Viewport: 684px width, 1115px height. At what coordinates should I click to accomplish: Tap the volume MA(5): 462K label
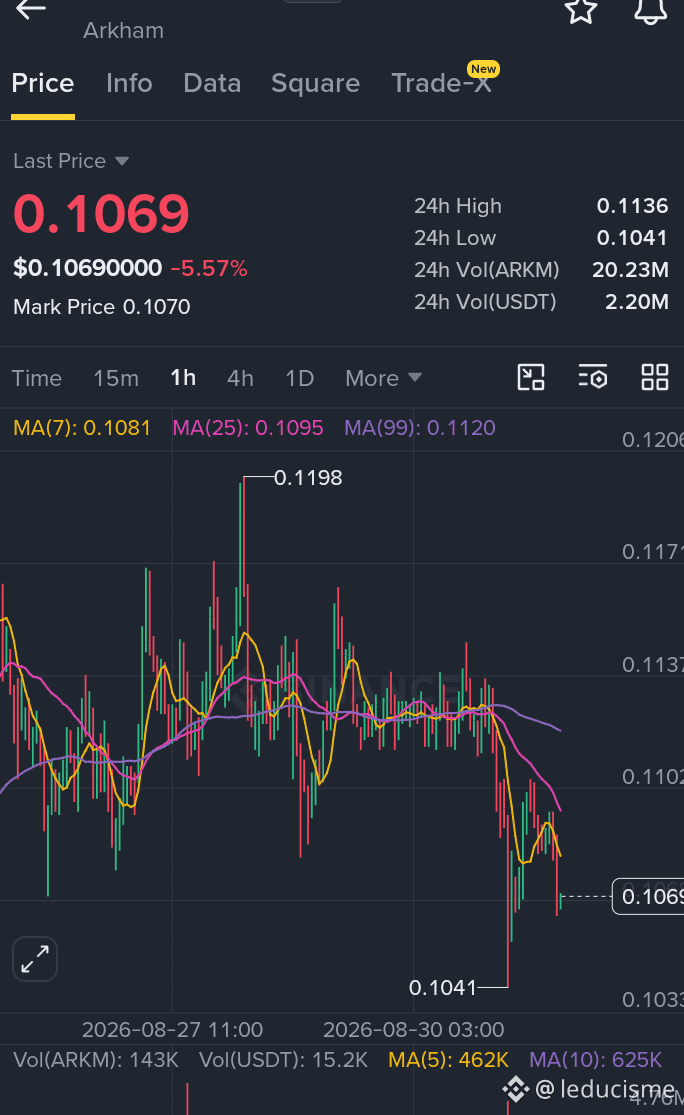click(x=449, y=1060)
